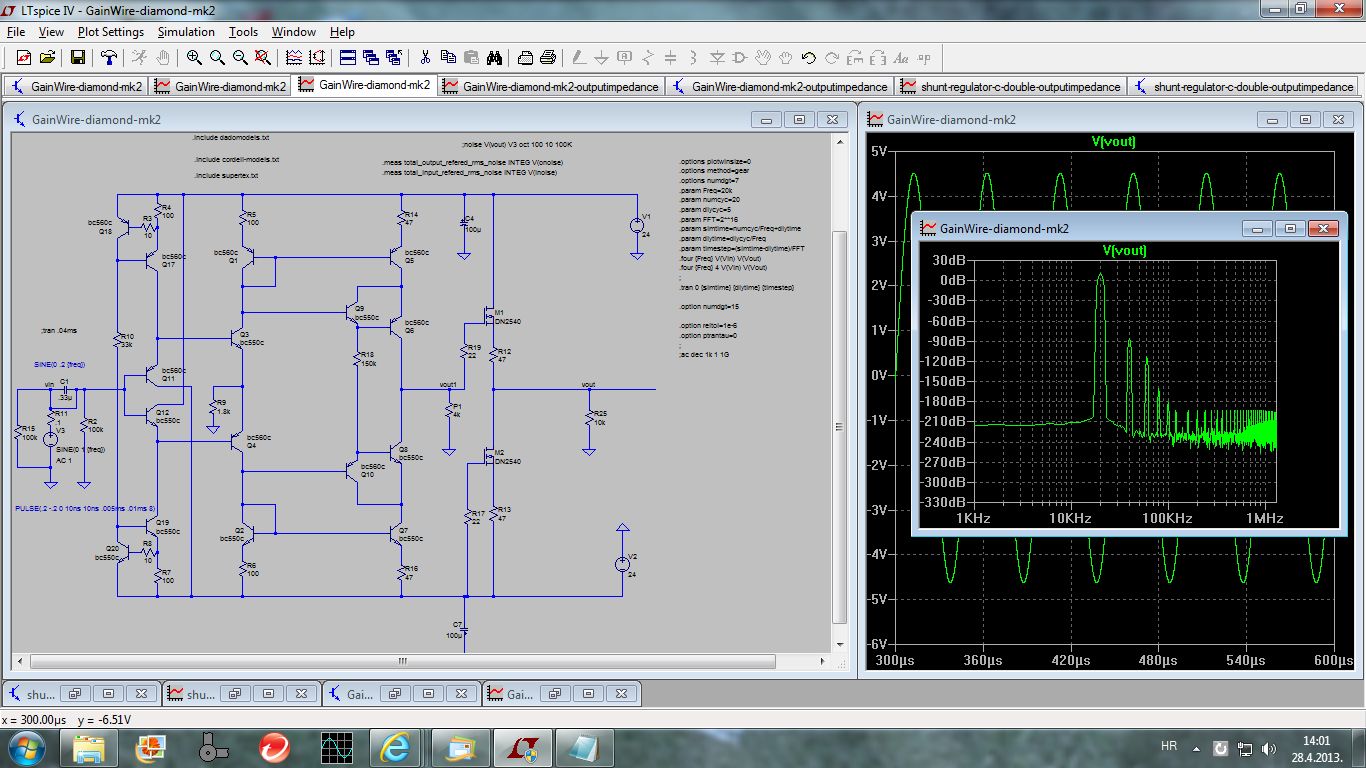This screenshot has width=1366, height=768.
Task: Save the schematic with the floppy icon
Action: pyautogui.click(x=77, y=58)
